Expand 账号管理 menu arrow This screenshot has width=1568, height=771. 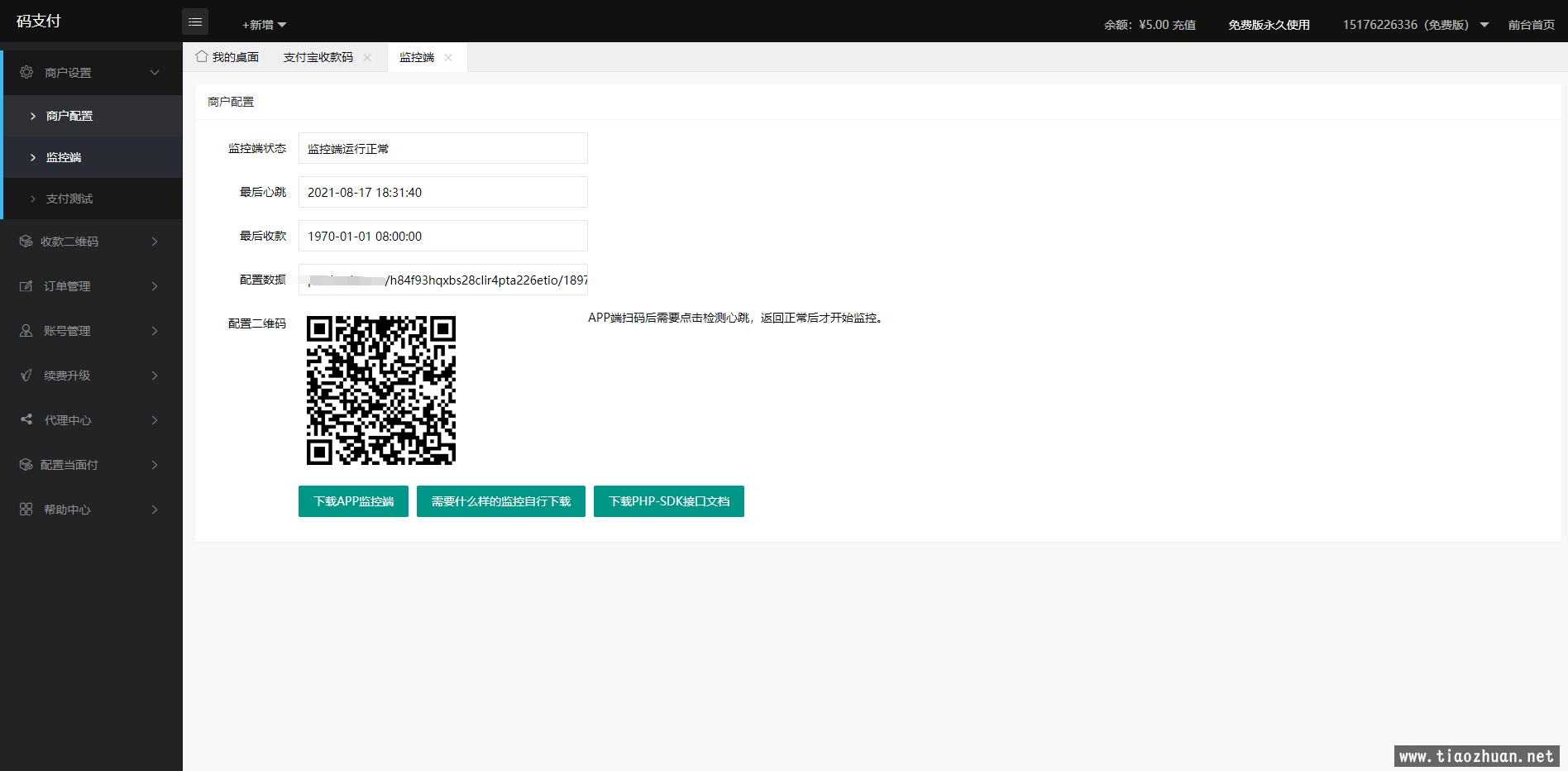click(155, 331)
